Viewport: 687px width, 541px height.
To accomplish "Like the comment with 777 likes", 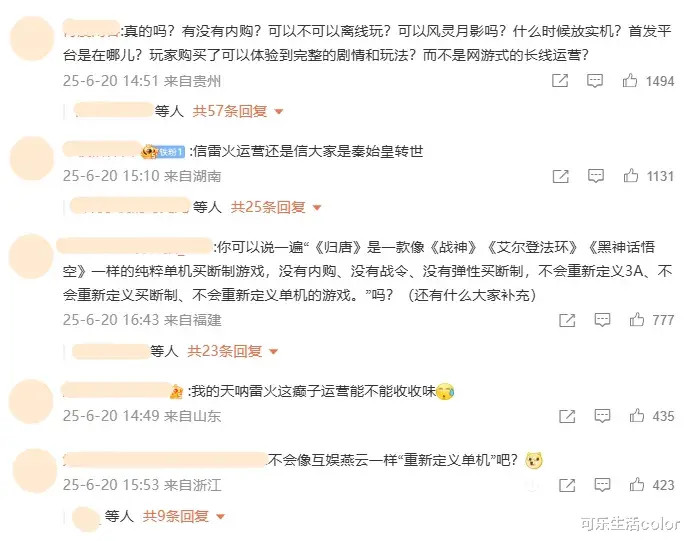I will tap(636, 320).
